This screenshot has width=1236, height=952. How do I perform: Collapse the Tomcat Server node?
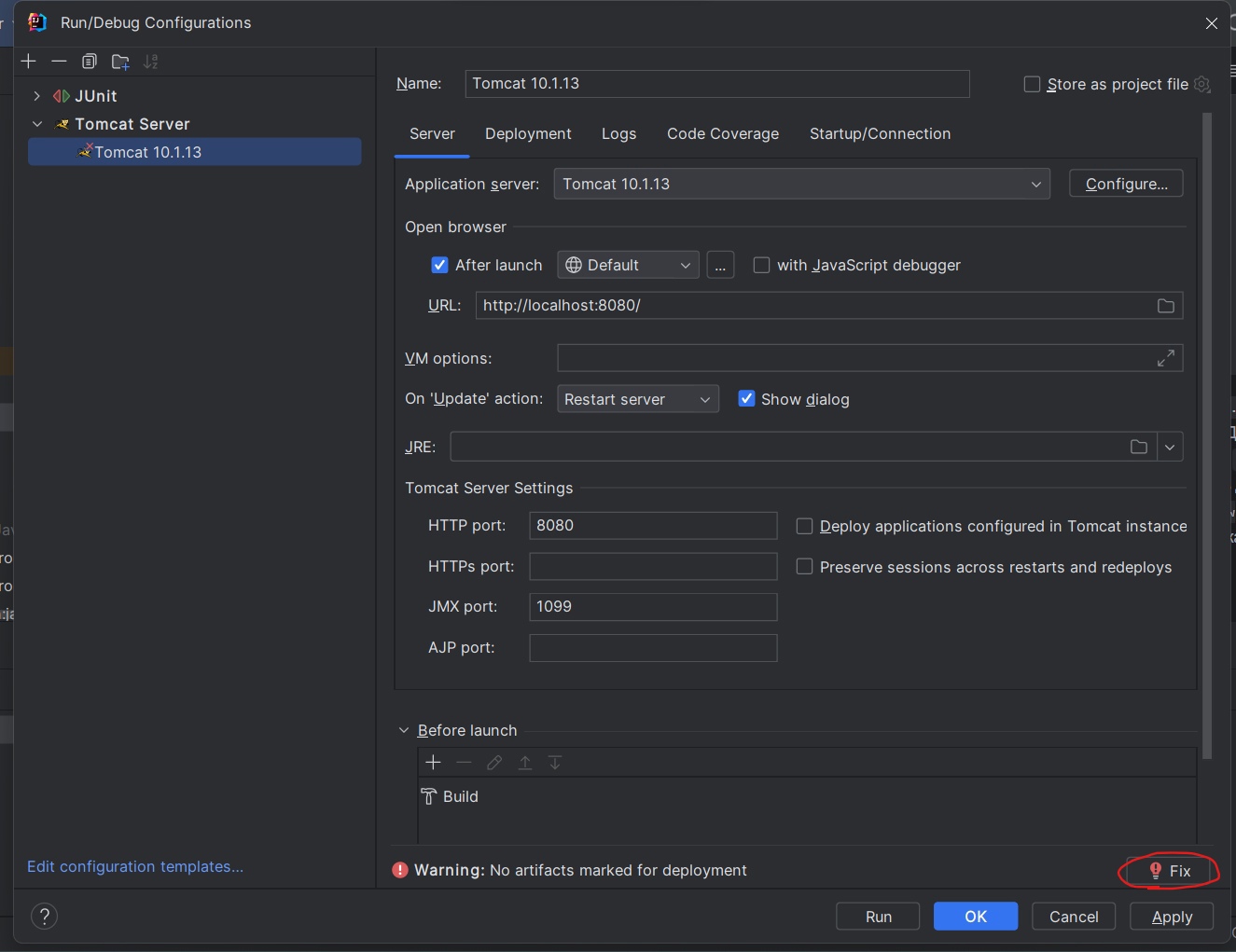coord(36,124)
